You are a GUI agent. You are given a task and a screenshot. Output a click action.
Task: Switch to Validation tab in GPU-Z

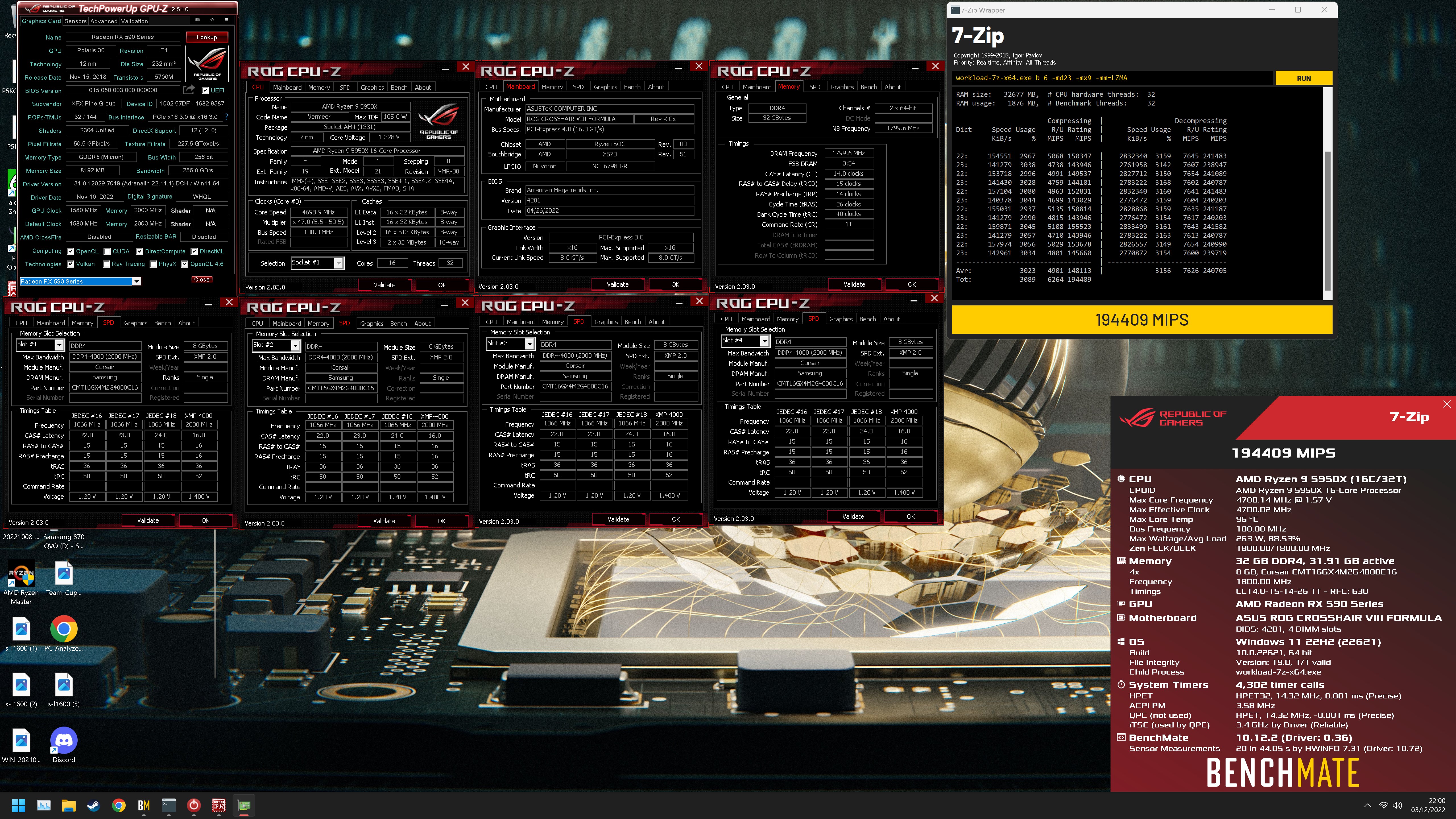[135, 21]
